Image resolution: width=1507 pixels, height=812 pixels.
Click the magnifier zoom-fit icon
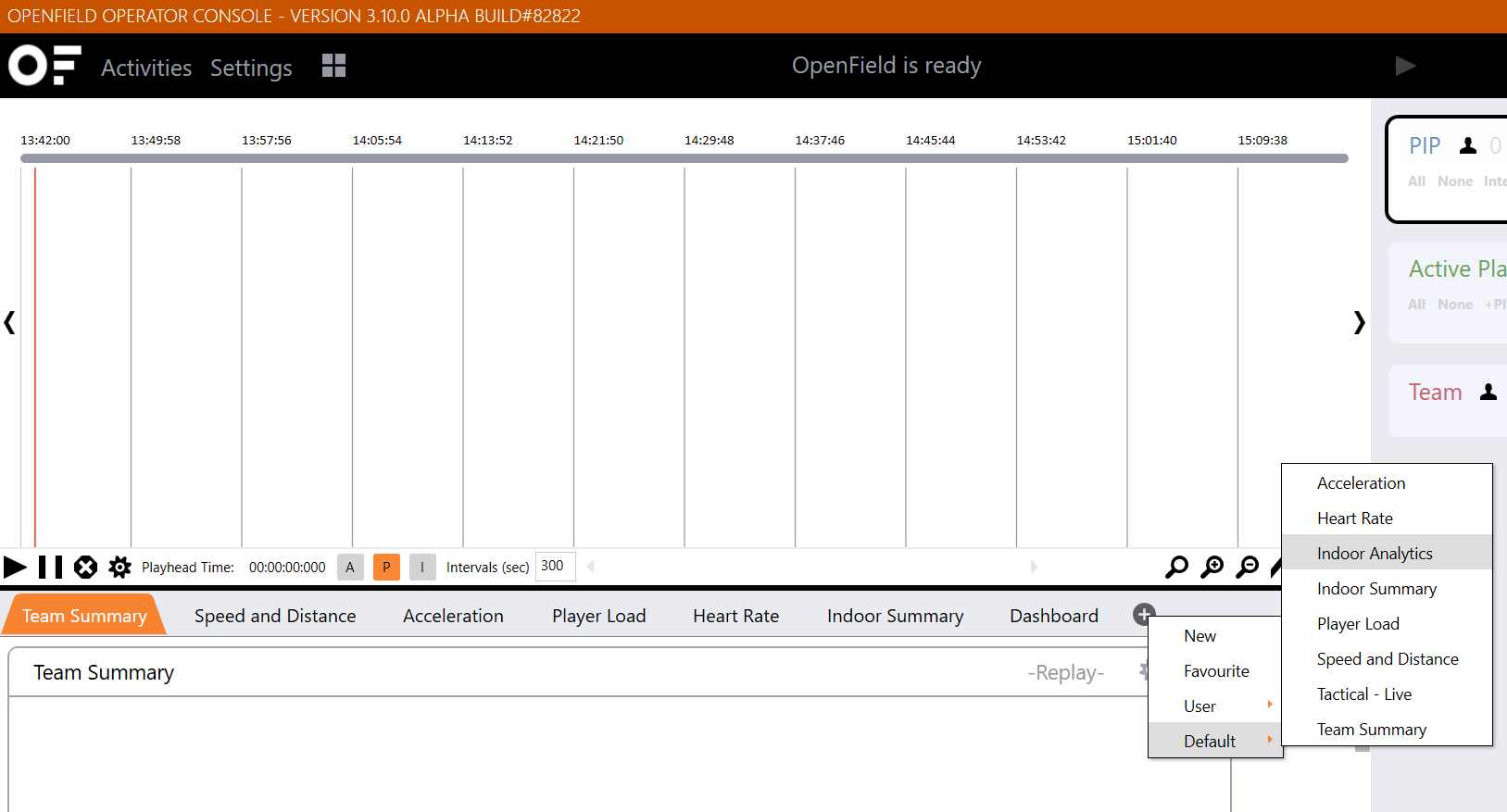1176,567
